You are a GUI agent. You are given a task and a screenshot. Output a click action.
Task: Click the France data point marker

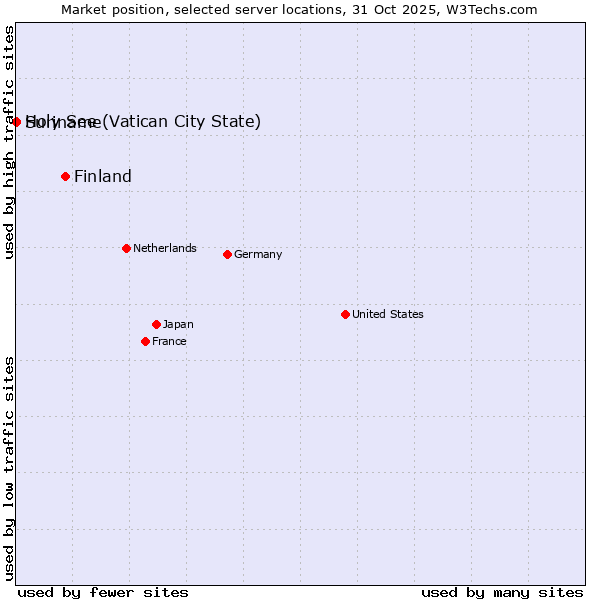(146, 341)
